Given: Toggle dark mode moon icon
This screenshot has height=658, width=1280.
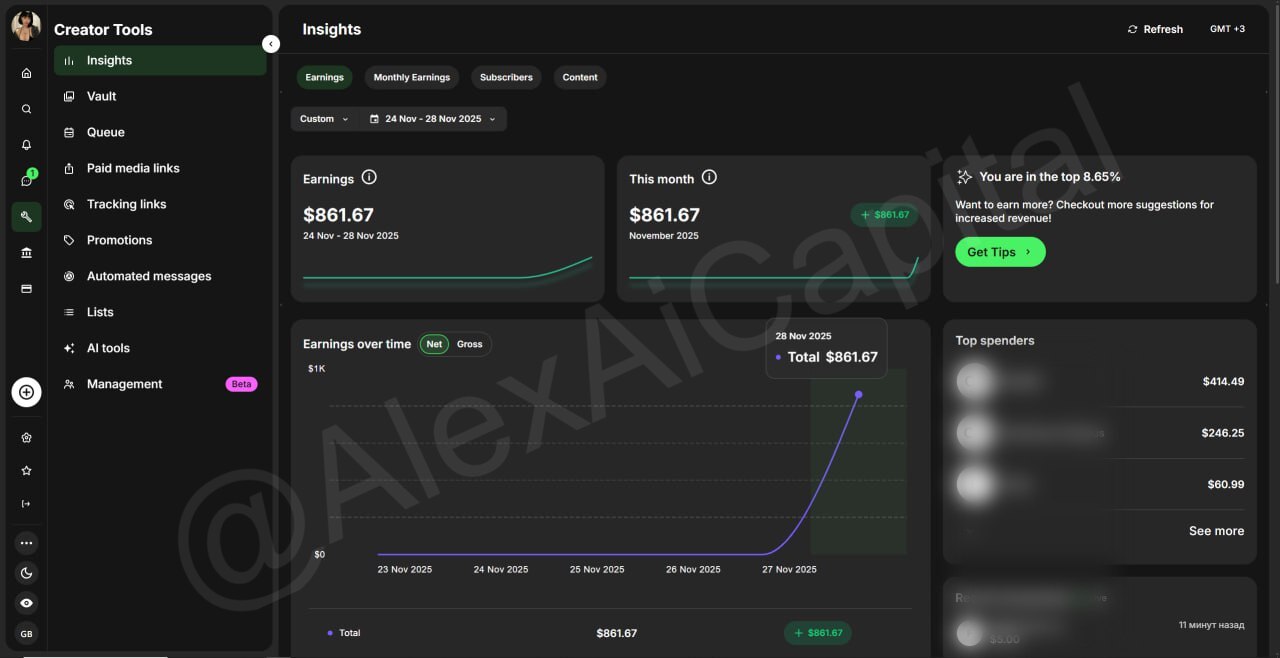Looking at the screenshot, I should click(x=26, y=573).
